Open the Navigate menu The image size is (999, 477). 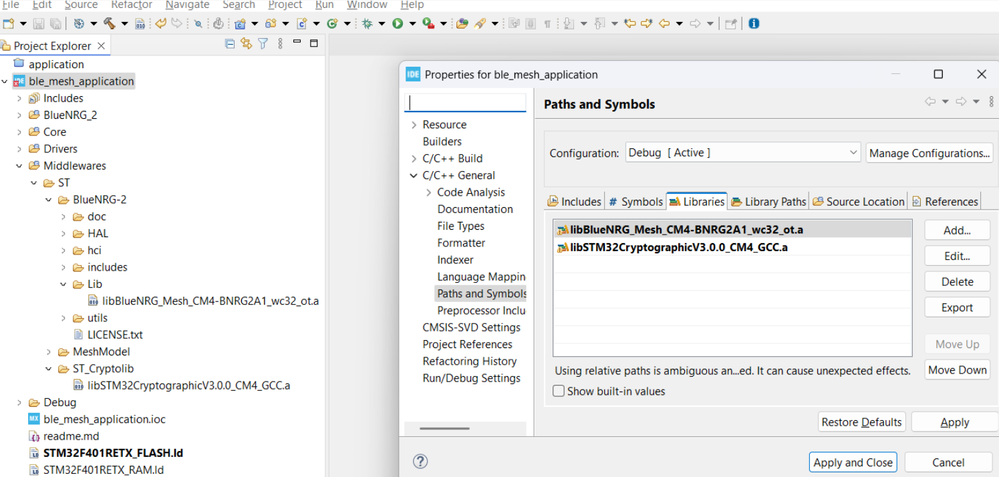[x=187, y=5]
